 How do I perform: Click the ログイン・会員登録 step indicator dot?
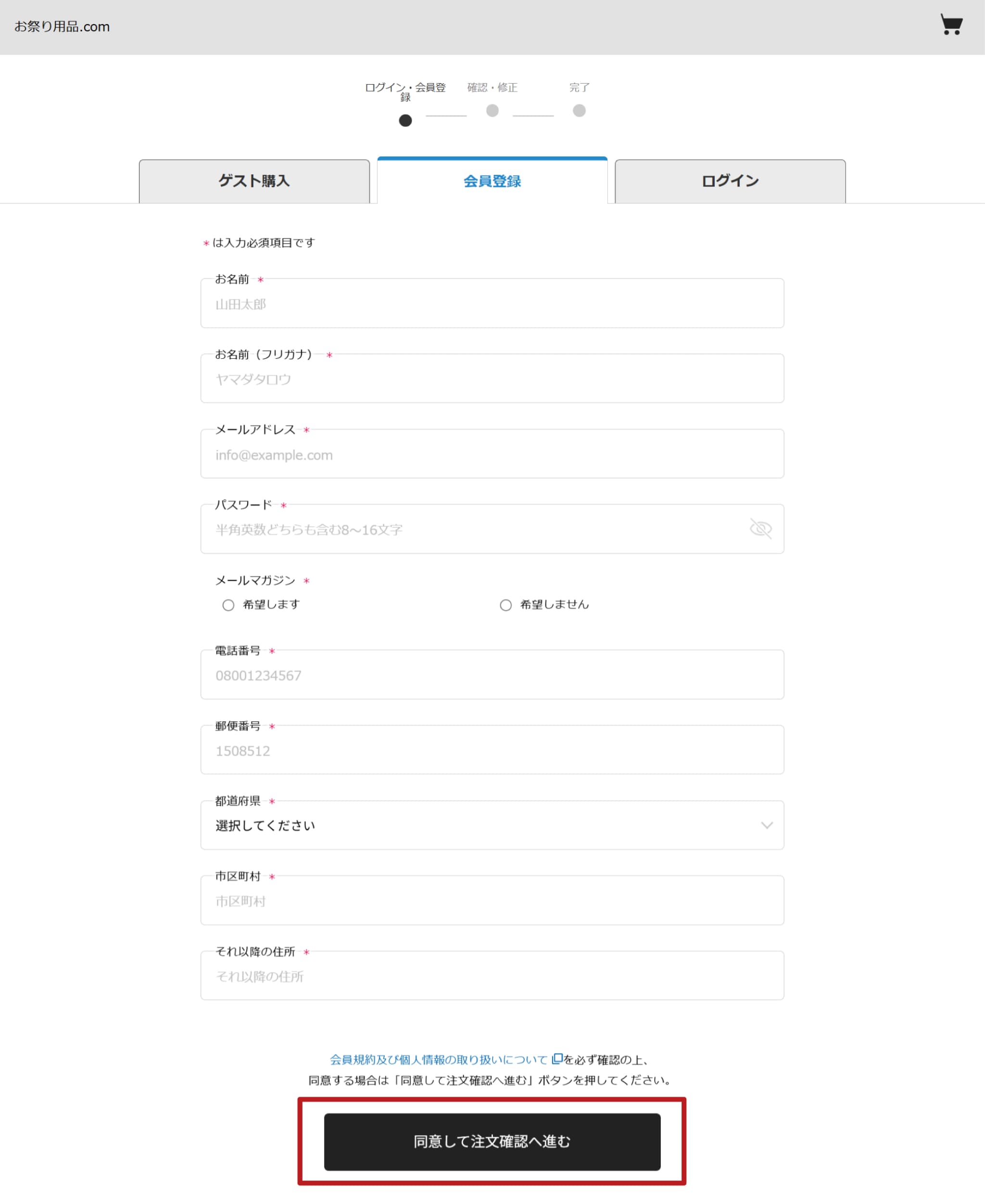(x=405, y=120)
